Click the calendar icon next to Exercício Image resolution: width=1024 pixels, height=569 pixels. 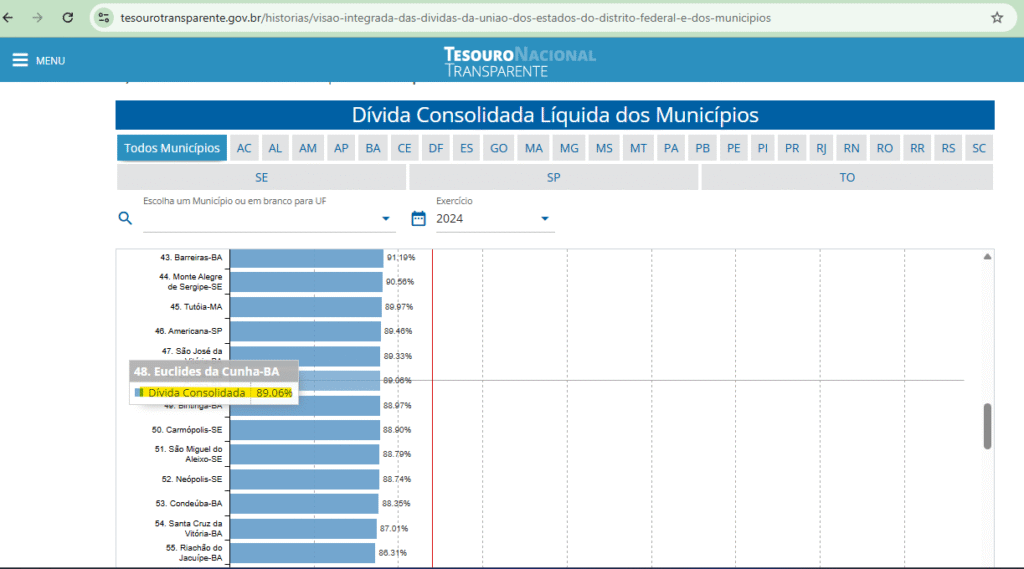(419, 218)
